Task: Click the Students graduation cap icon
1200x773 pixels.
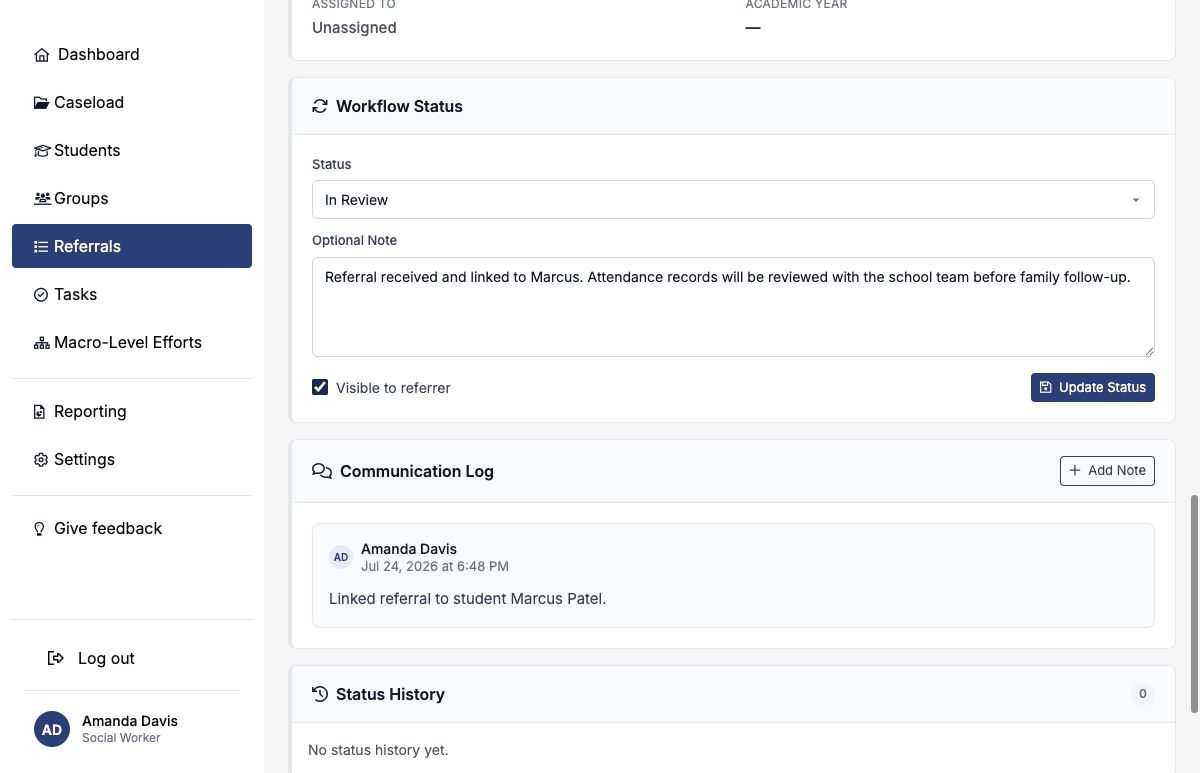Action: pyautogui.click(x=41, y=151)
